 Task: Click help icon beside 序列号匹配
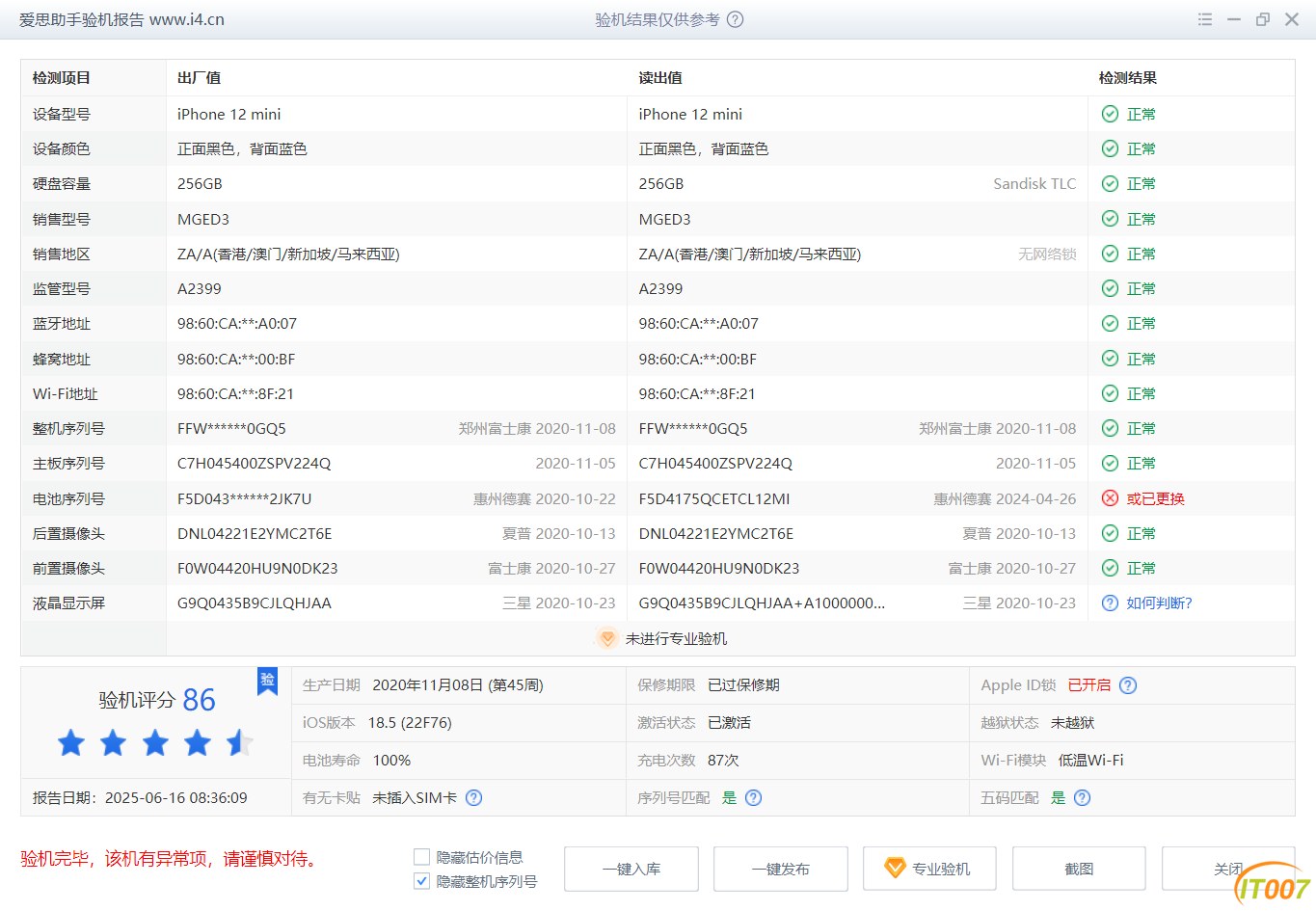754,797
